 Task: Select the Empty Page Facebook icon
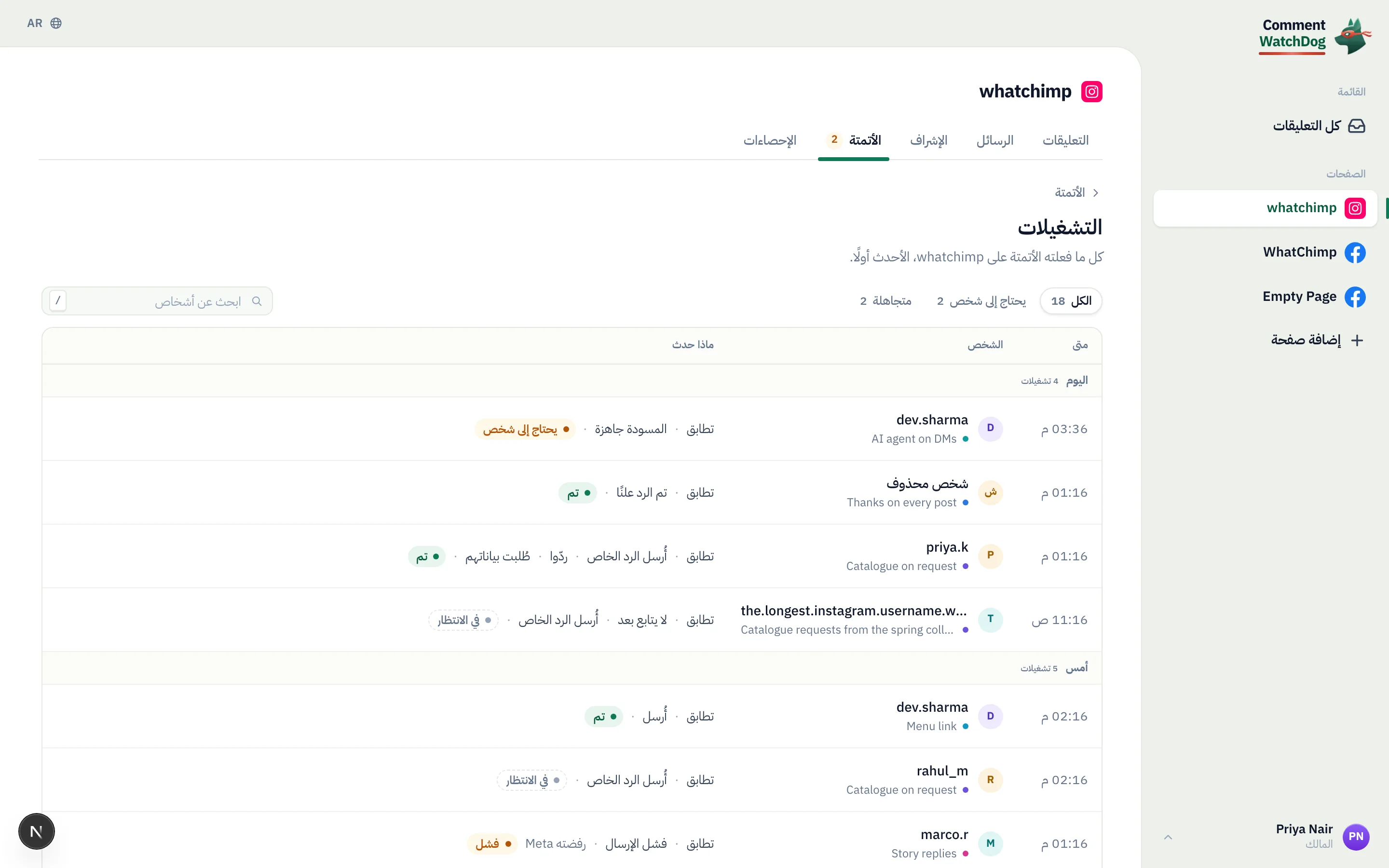tap(1355, 297)
